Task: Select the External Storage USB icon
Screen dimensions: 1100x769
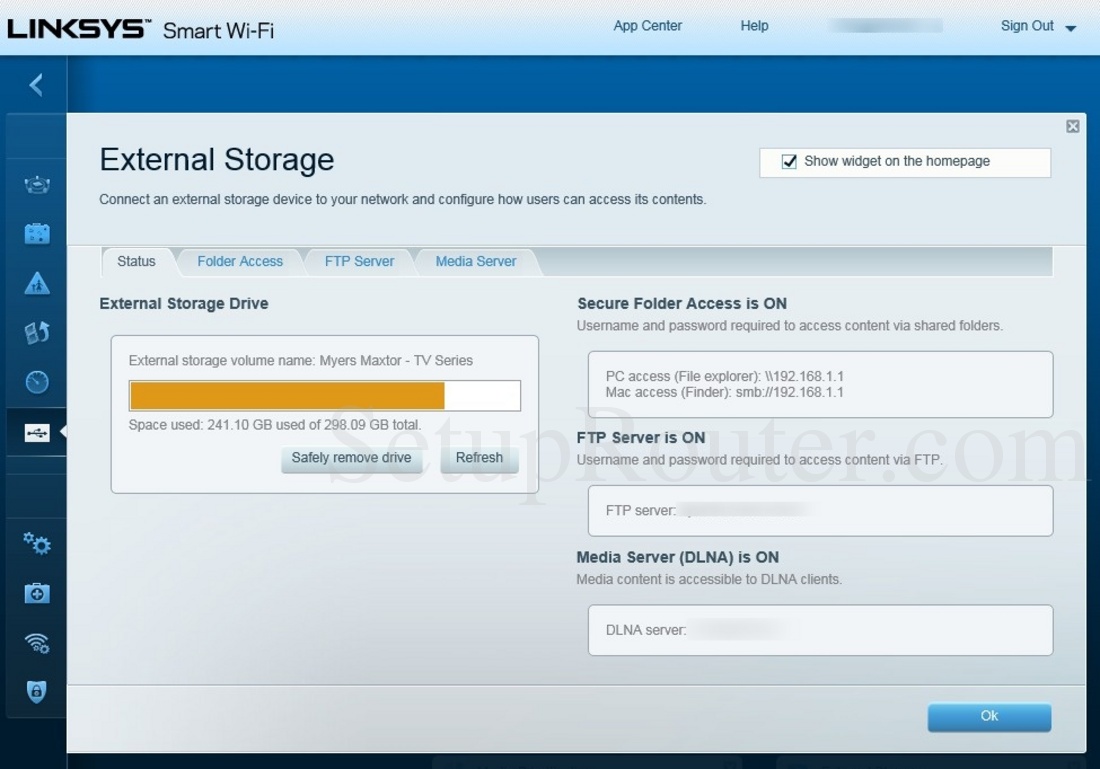Action: pos(37,433)
